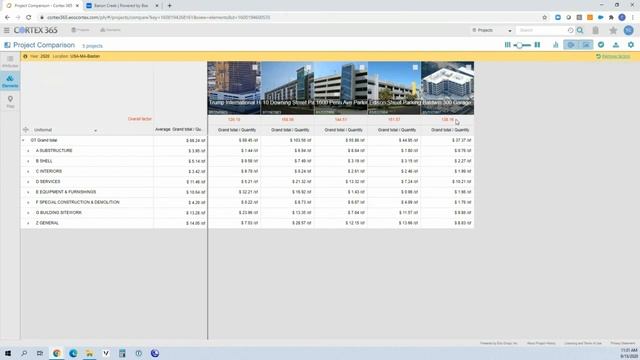
Task: Click the checkmark badge icon in toolbar
Action: [x=601, y=45]
